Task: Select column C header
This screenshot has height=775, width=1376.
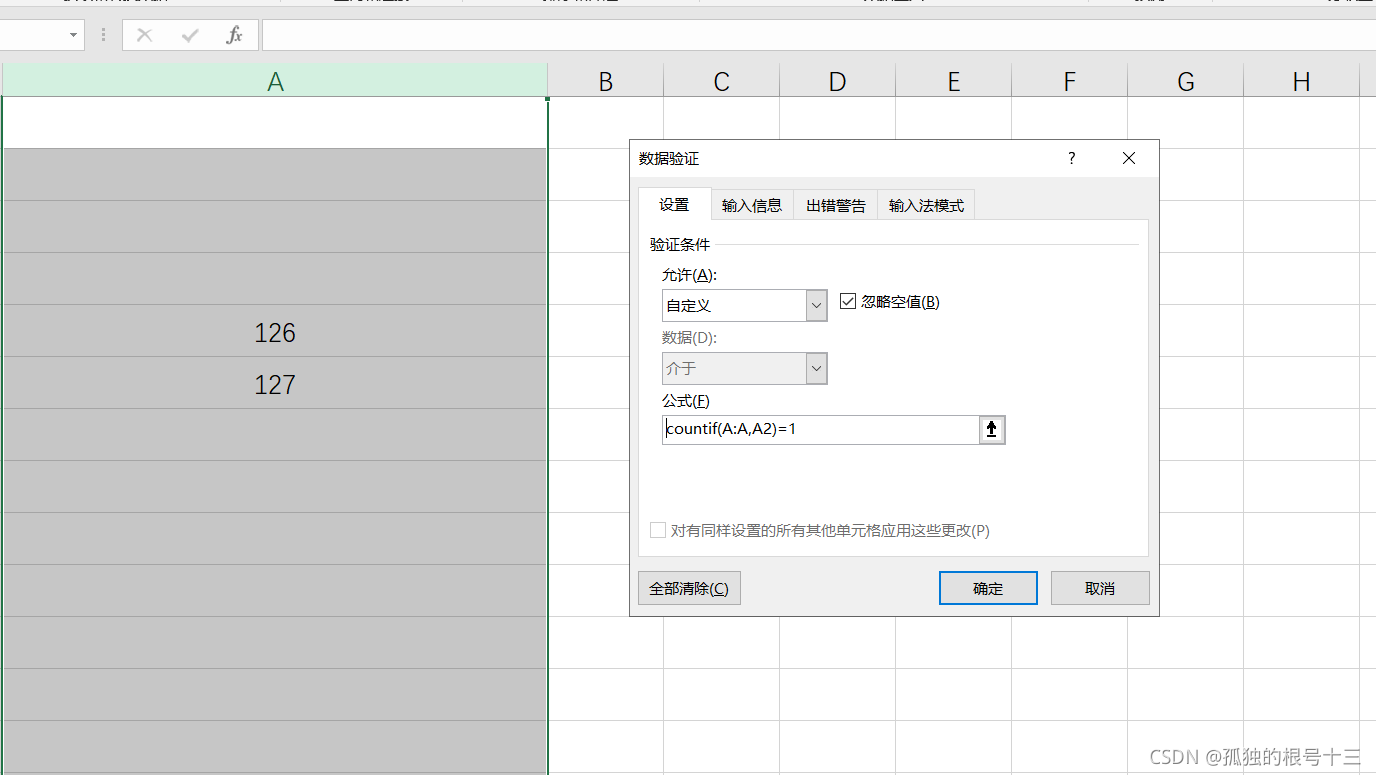Action: coord(722,81)
